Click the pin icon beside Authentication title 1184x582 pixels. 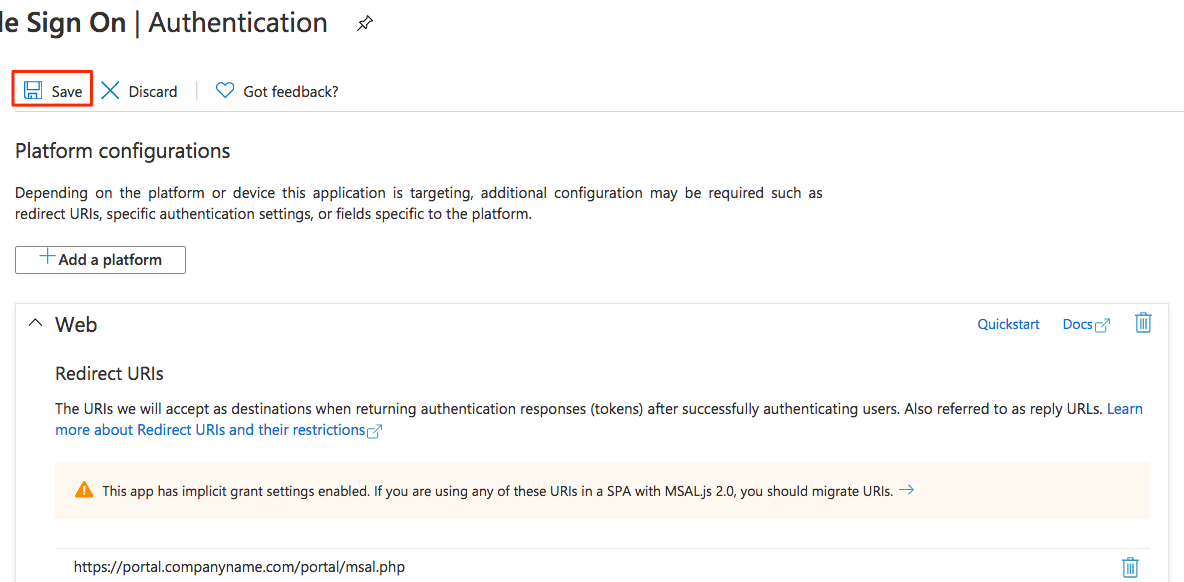[x=365, y=24]
